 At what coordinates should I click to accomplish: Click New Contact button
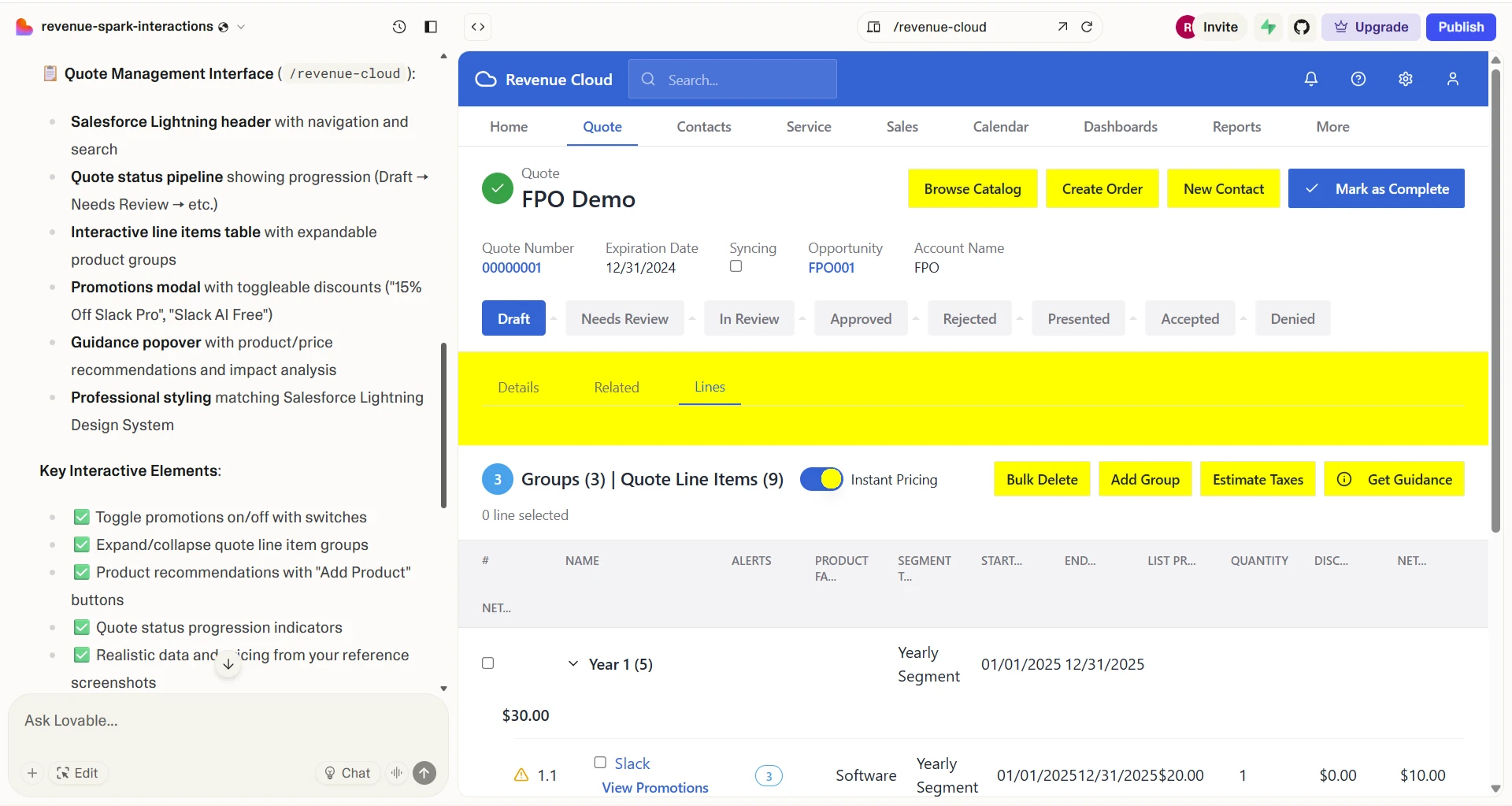pos(1224,189)
